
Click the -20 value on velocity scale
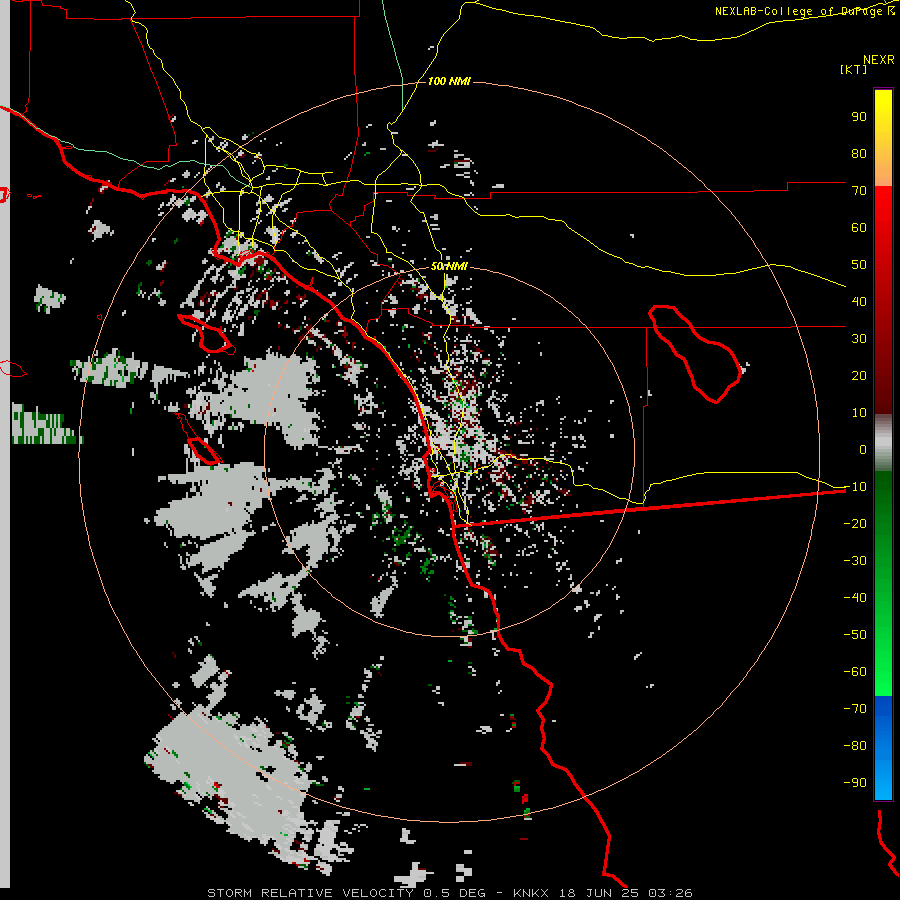coord(855,523)
